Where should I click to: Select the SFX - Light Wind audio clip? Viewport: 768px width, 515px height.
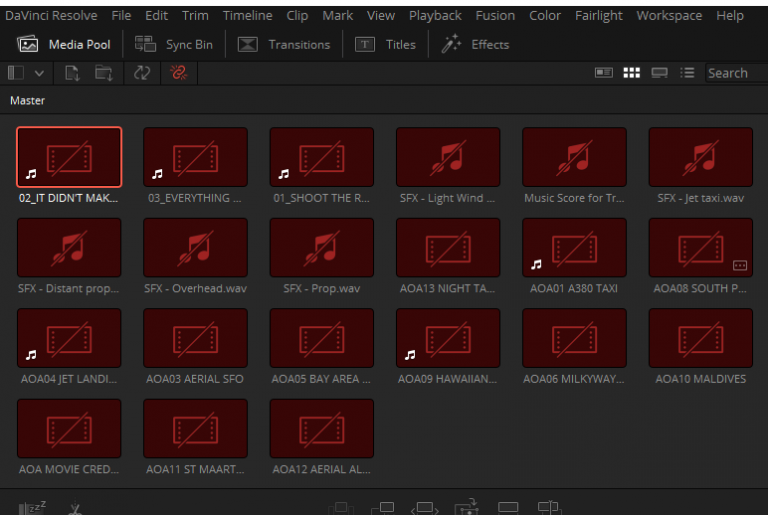(448, 157)
